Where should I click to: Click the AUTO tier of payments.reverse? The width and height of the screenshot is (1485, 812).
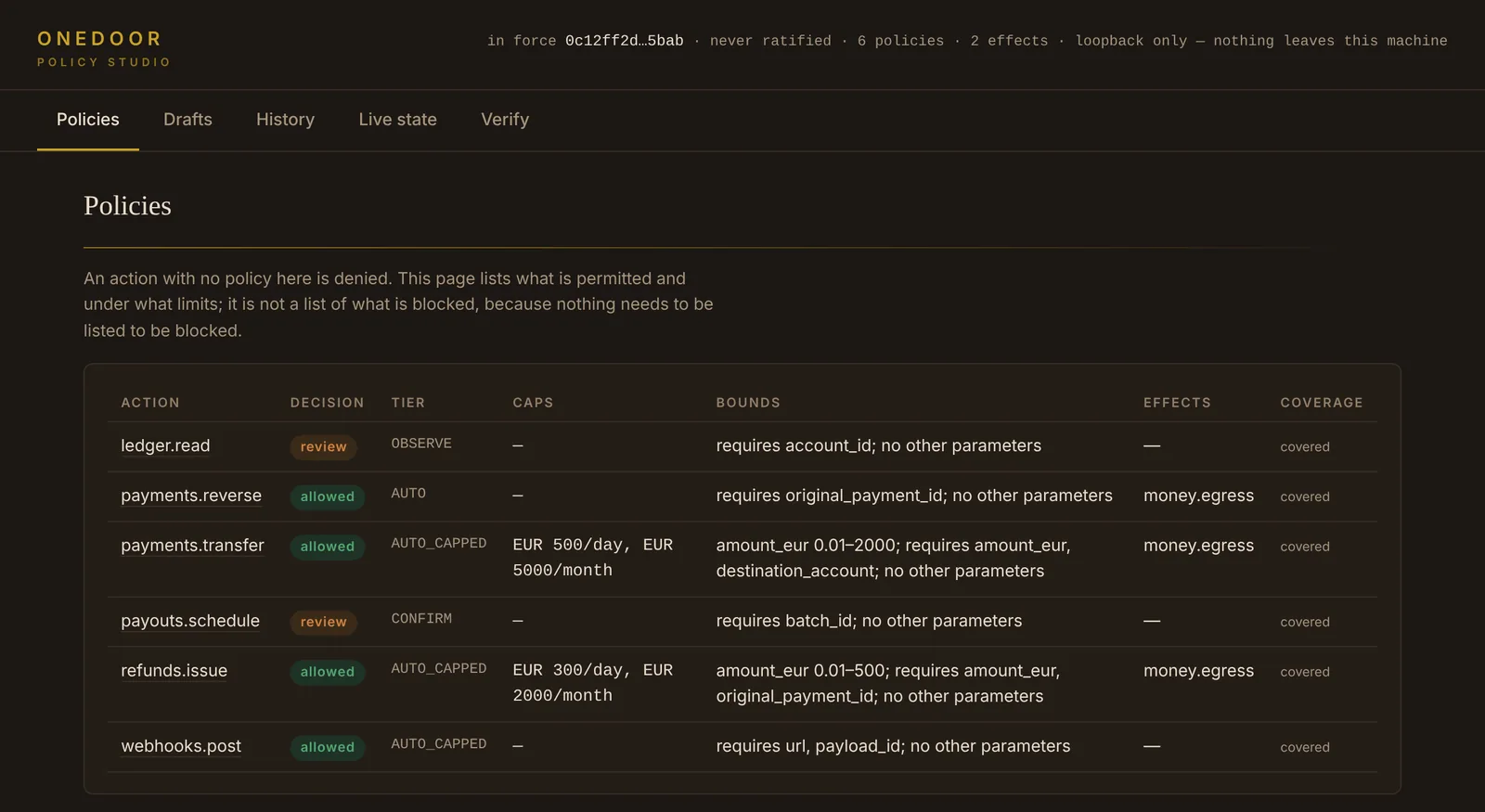408,494
